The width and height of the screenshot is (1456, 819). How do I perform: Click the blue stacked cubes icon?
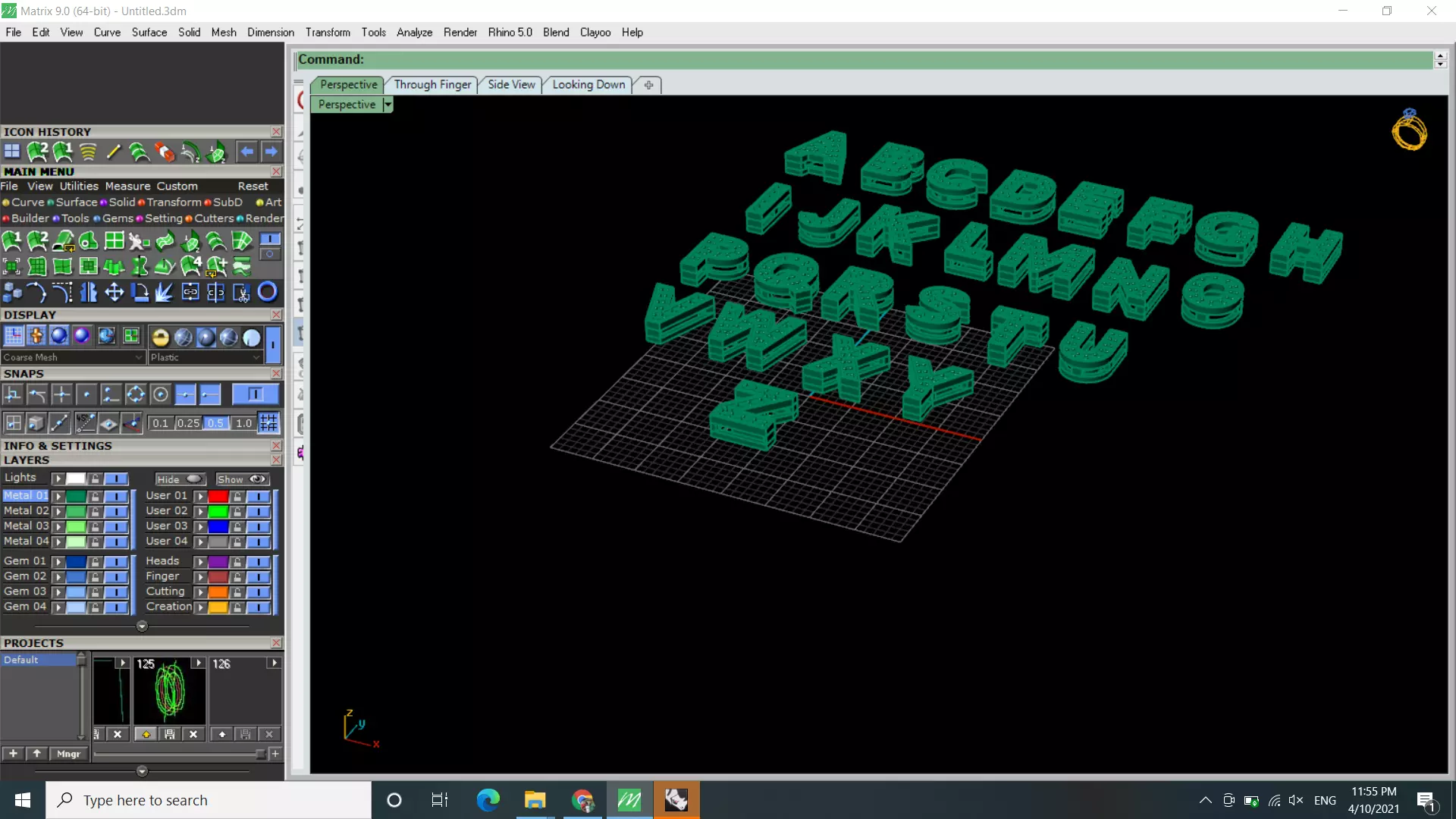(x=12, y=292)
